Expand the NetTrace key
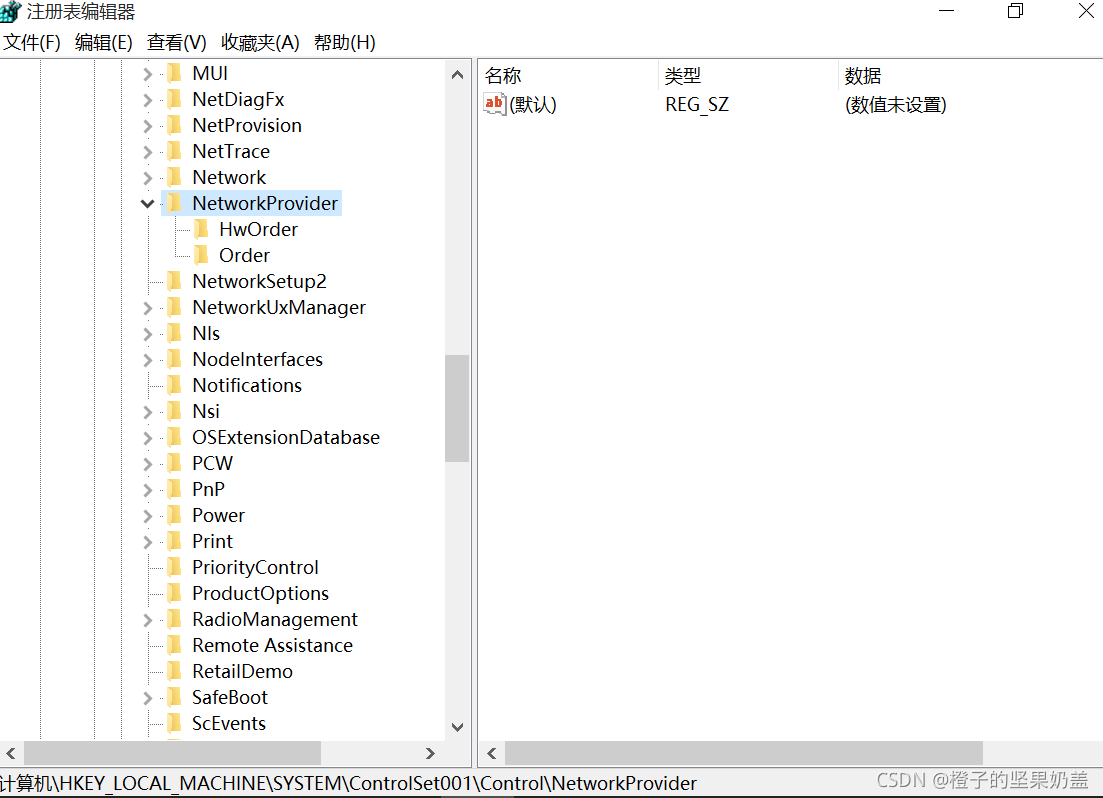1103x798 pixels. coord(147,152)
